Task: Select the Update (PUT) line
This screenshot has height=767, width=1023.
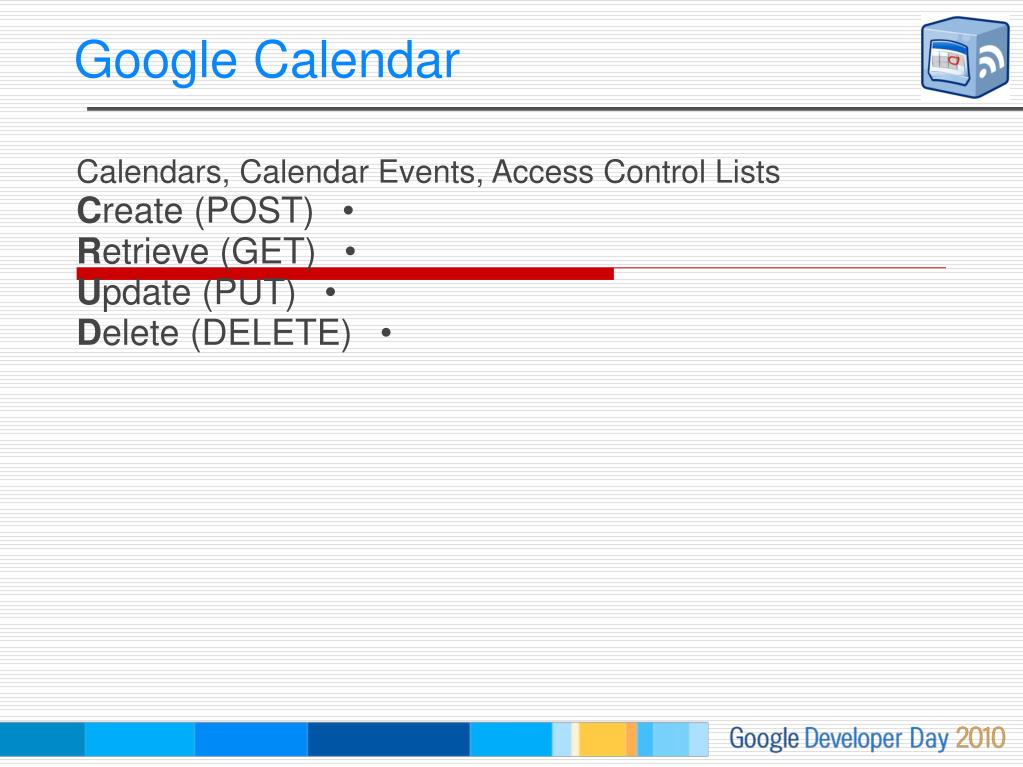Action: 186,293
